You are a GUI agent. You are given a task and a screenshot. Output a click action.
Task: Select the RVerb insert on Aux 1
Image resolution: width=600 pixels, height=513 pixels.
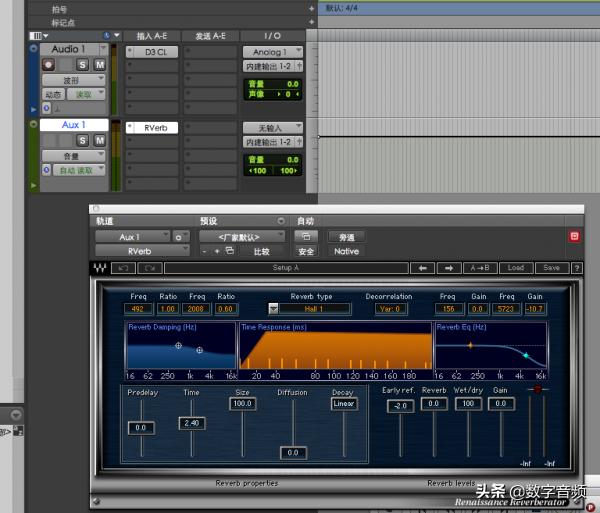pos(155,127)
